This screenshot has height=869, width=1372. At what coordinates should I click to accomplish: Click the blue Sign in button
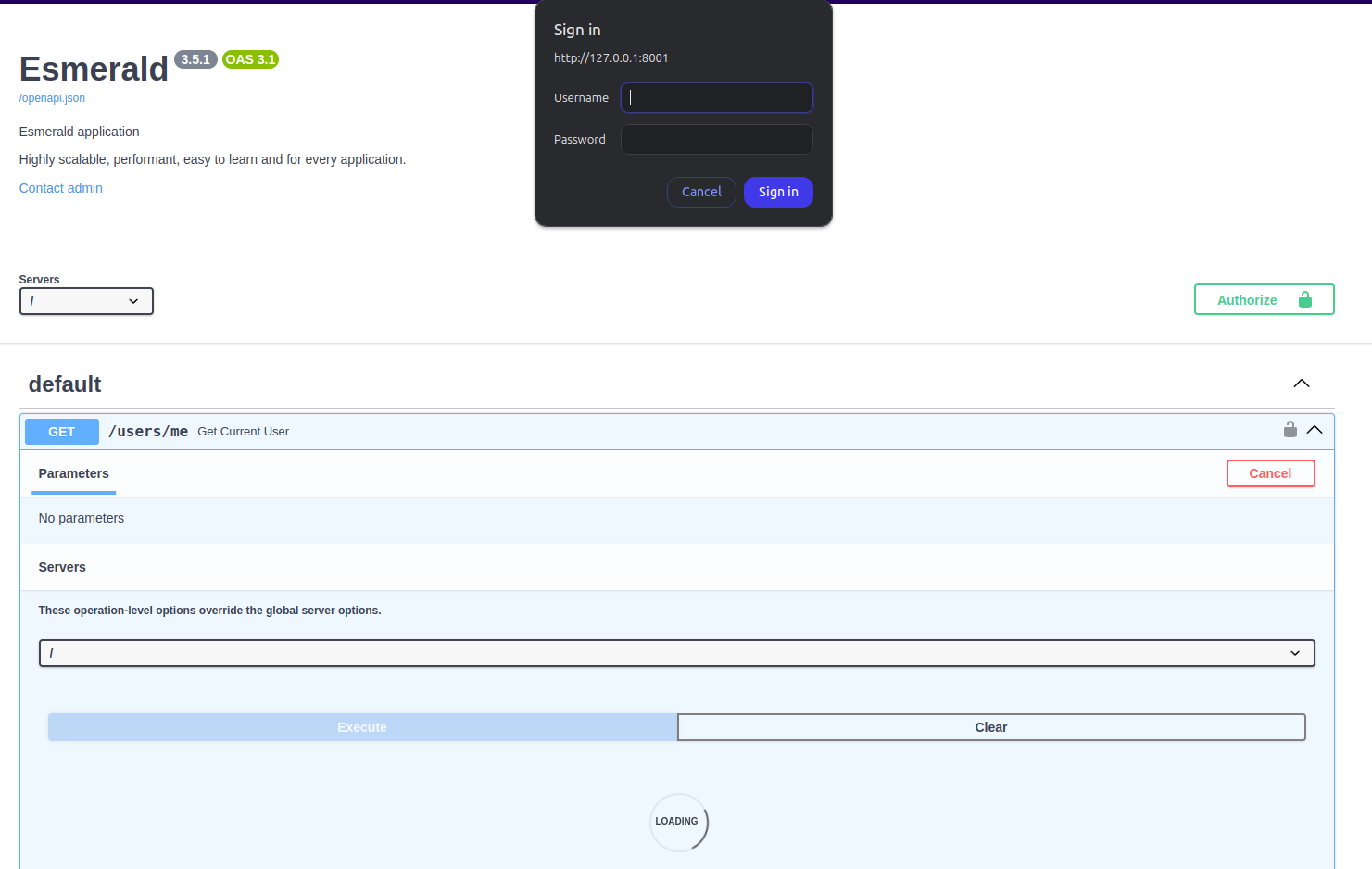click(x=778, y=192)
